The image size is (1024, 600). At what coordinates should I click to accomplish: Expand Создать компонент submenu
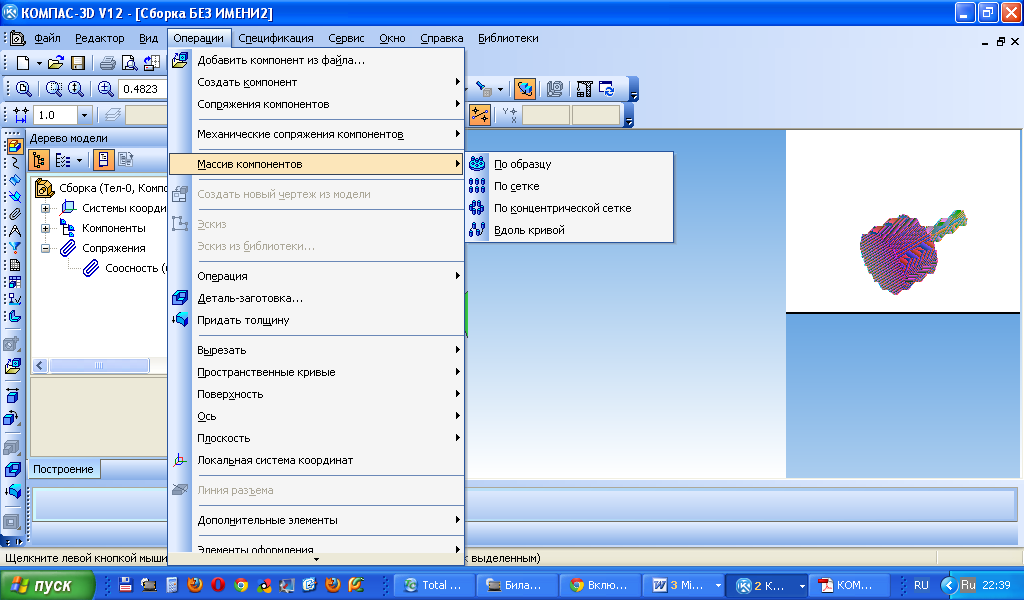tap(316, 82)
